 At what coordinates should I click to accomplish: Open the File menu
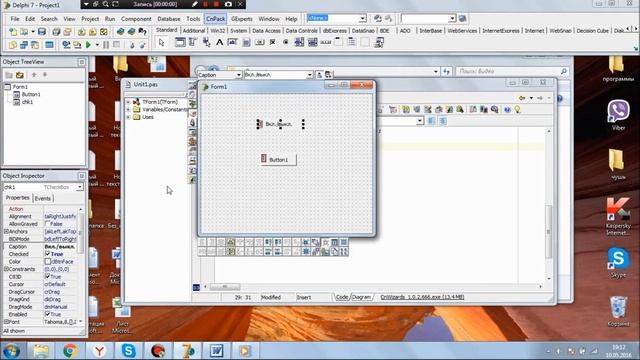pos(15,19)
